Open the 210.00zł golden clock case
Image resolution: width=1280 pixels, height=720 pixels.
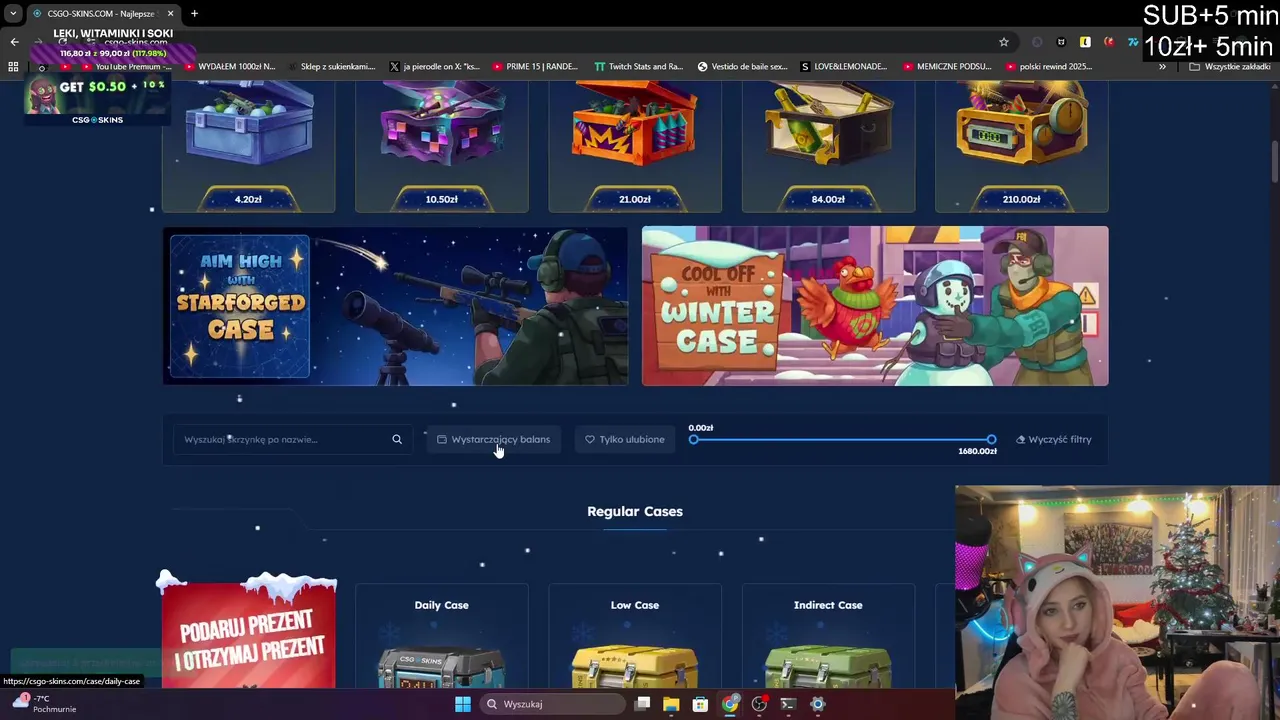tap(1021, 146)
